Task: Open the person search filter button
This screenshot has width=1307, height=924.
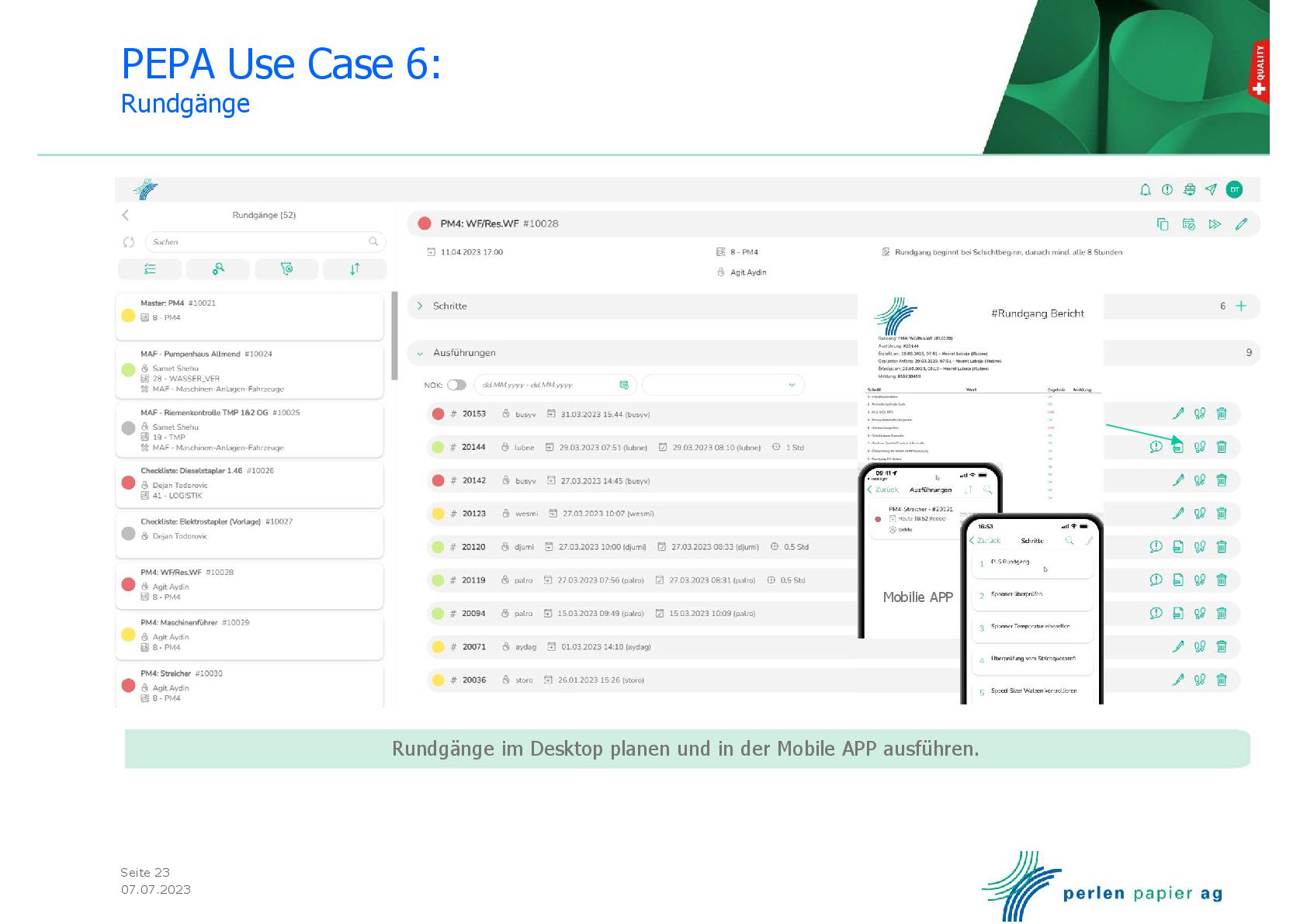Action: (218, 269)
